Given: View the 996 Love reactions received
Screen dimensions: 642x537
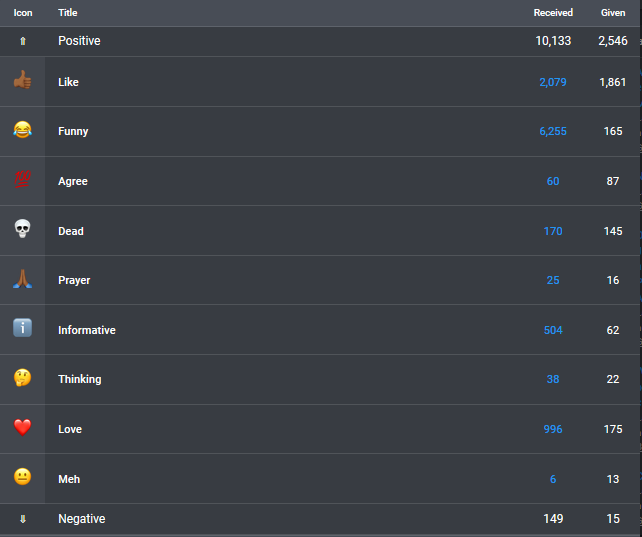Looking at the screenshot, I should point(553,429).
